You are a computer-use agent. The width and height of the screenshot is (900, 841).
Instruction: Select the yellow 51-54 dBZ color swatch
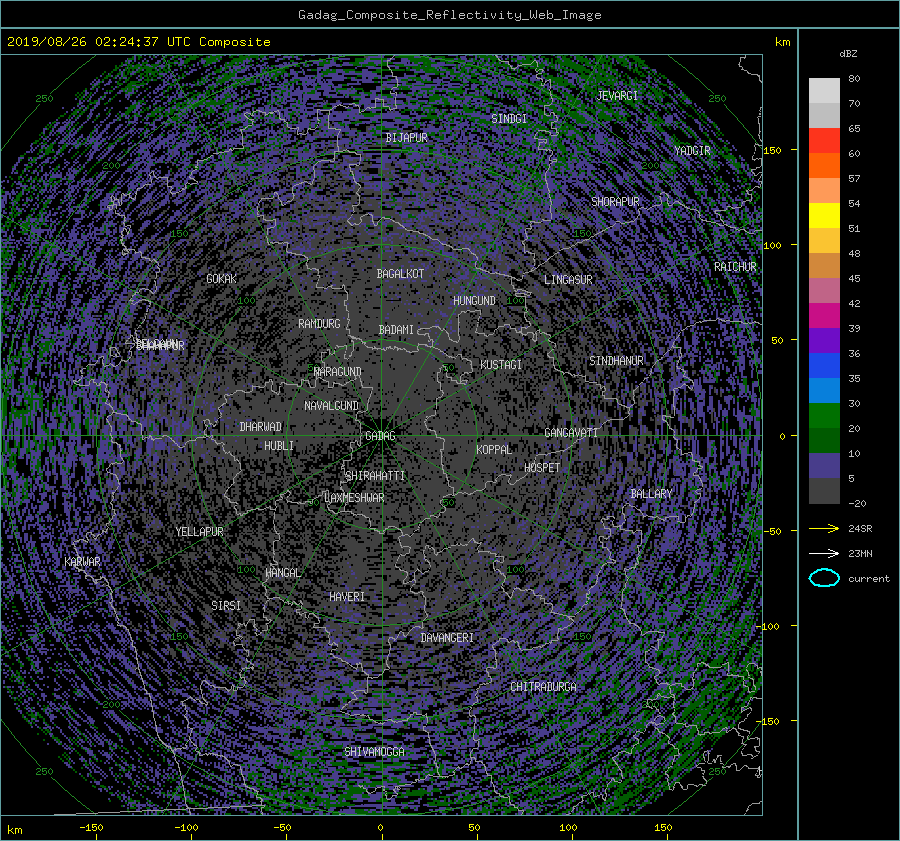click(x=824, y=215)
